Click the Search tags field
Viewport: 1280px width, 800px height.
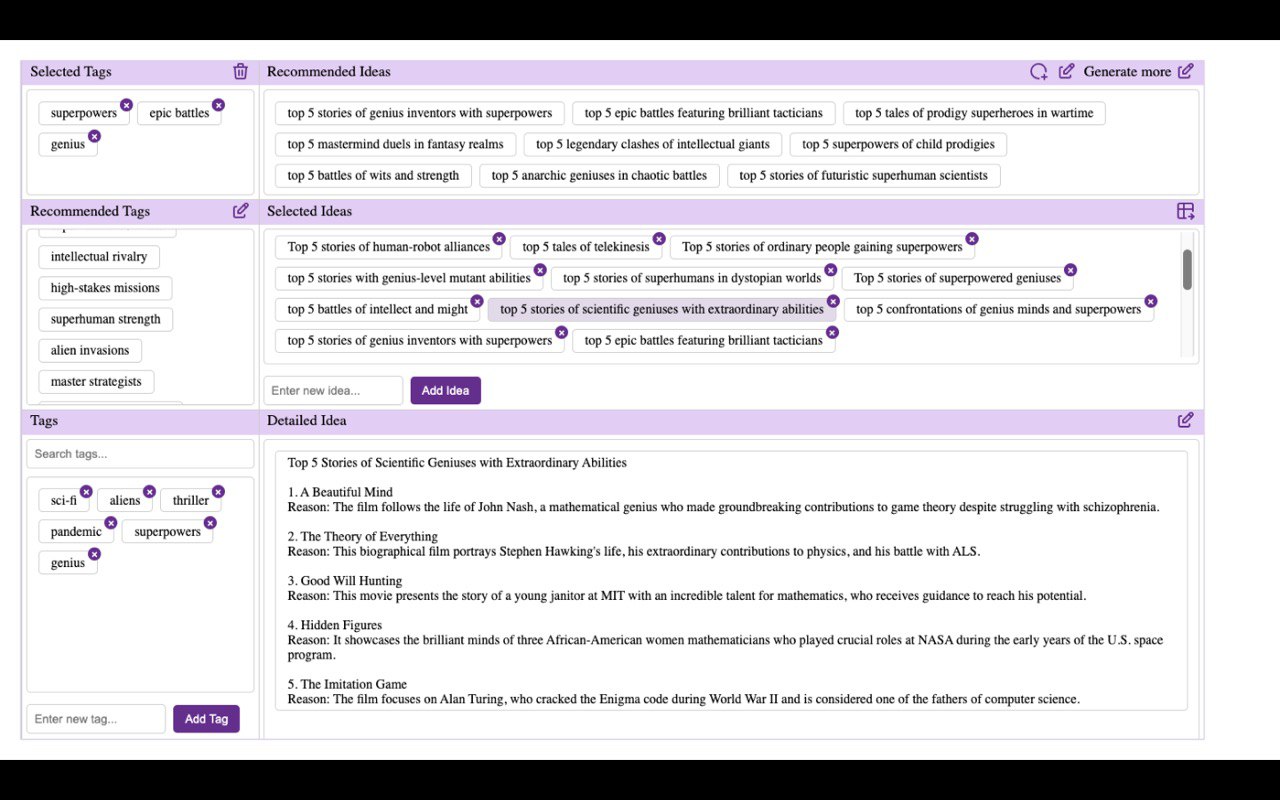140,454
